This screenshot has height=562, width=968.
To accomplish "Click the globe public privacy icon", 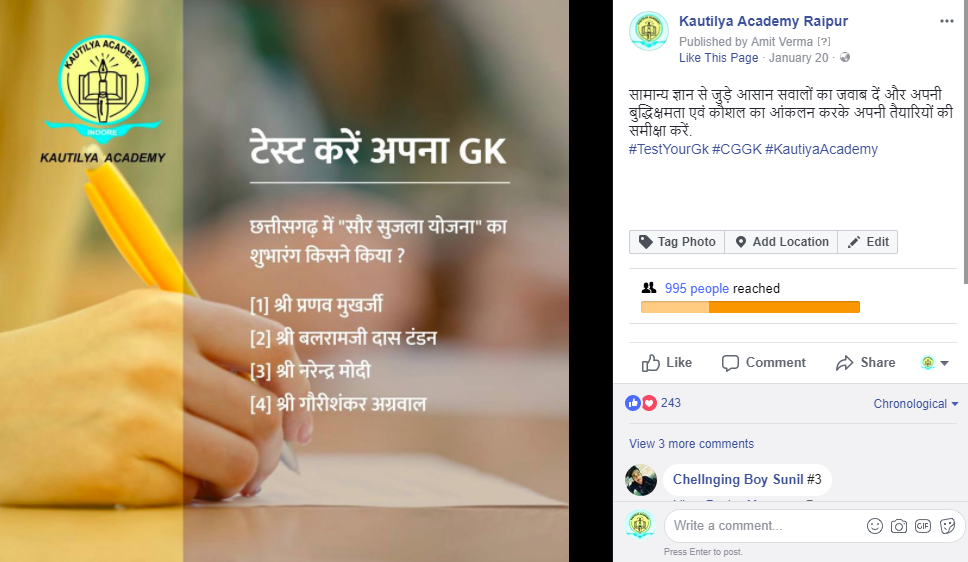I will coord(845,57).
